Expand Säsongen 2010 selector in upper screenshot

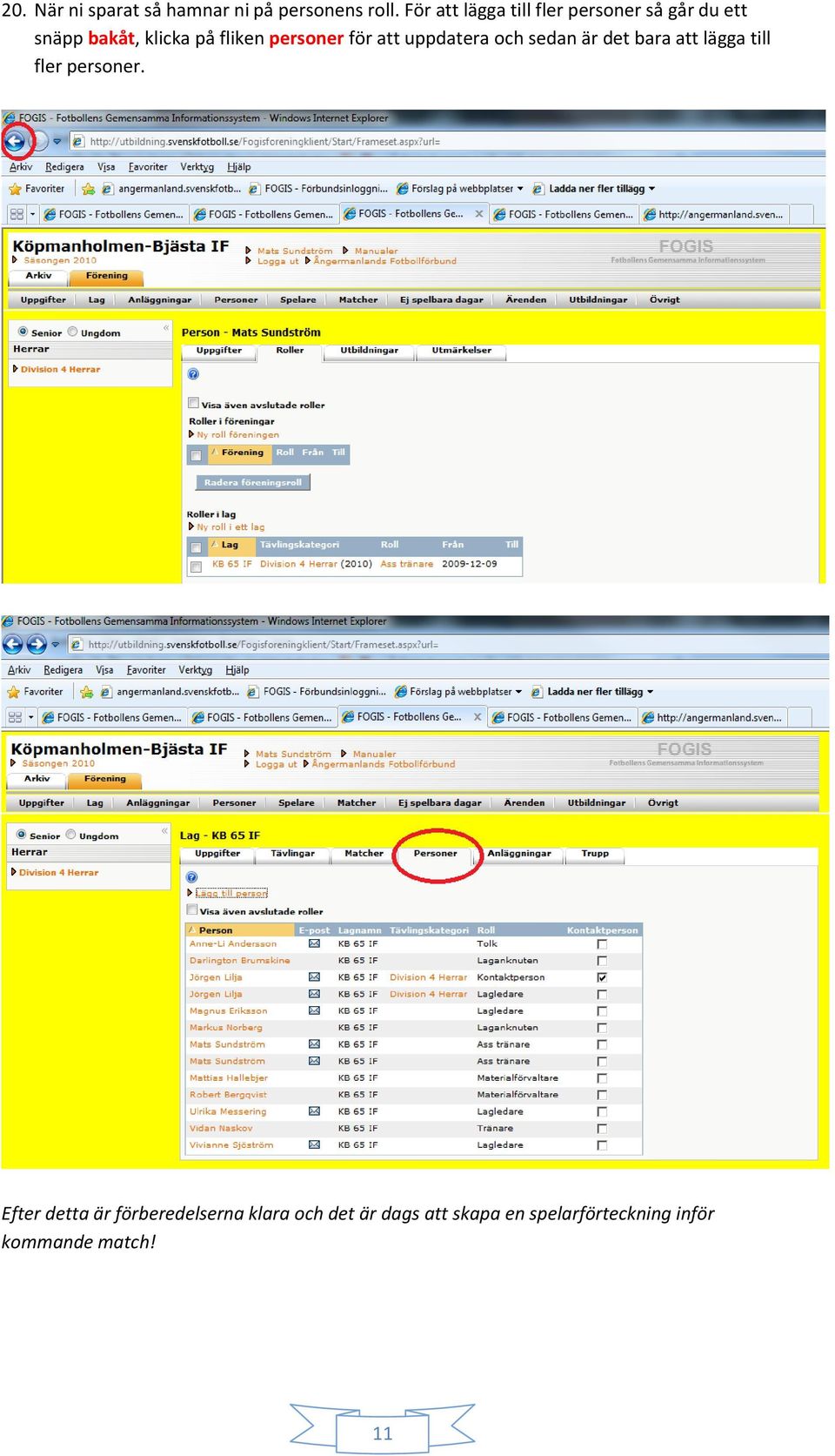point(16,260)
